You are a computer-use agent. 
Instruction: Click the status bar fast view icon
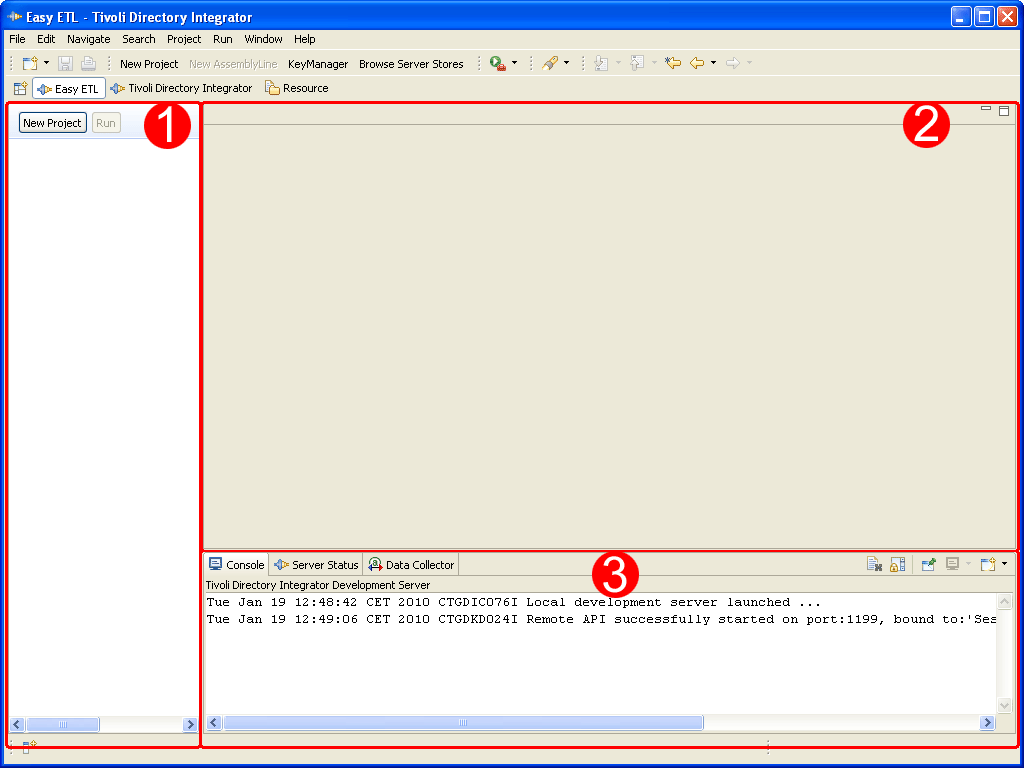click(x=29, y=747)
